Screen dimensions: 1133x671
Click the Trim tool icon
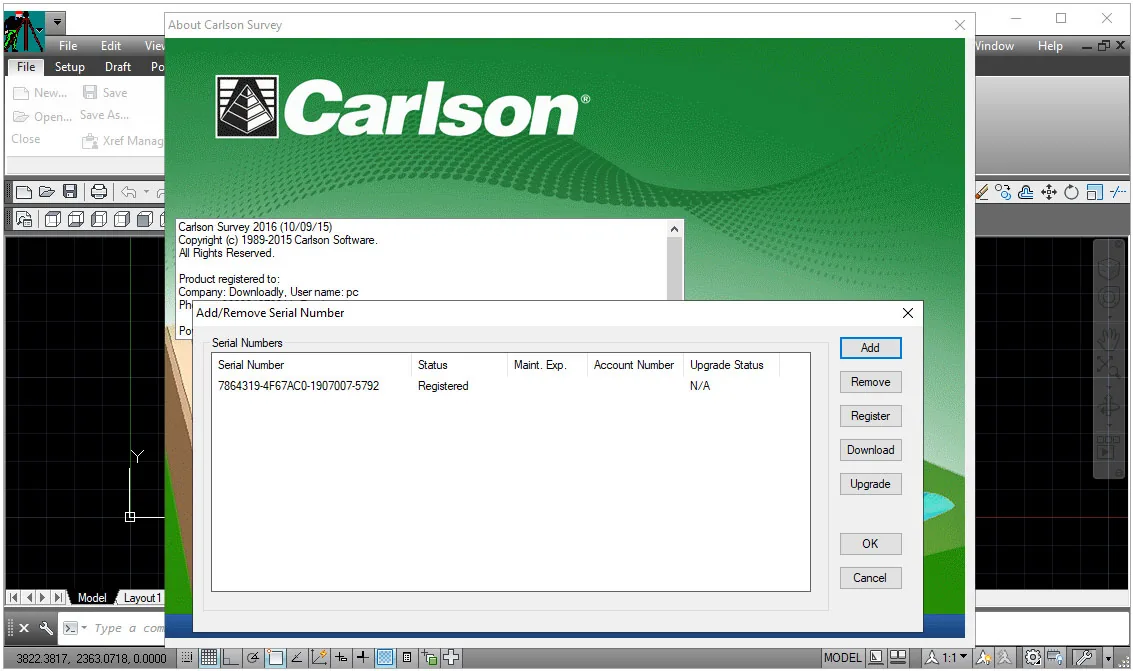1118,192
